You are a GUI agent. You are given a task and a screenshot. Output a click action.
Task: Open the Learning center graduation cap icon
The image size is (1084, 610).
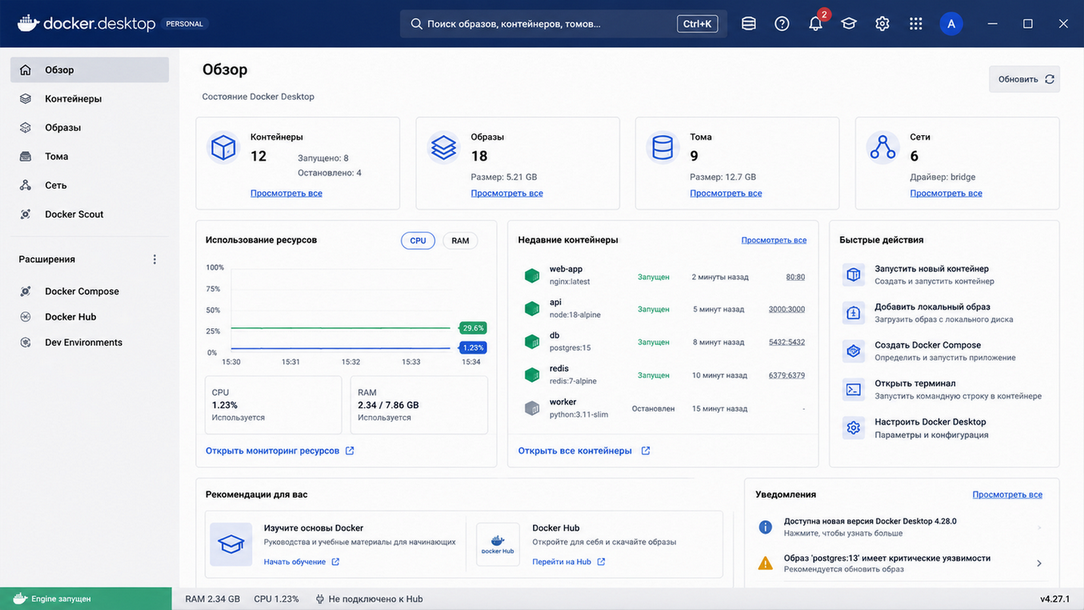coord(849,24)
